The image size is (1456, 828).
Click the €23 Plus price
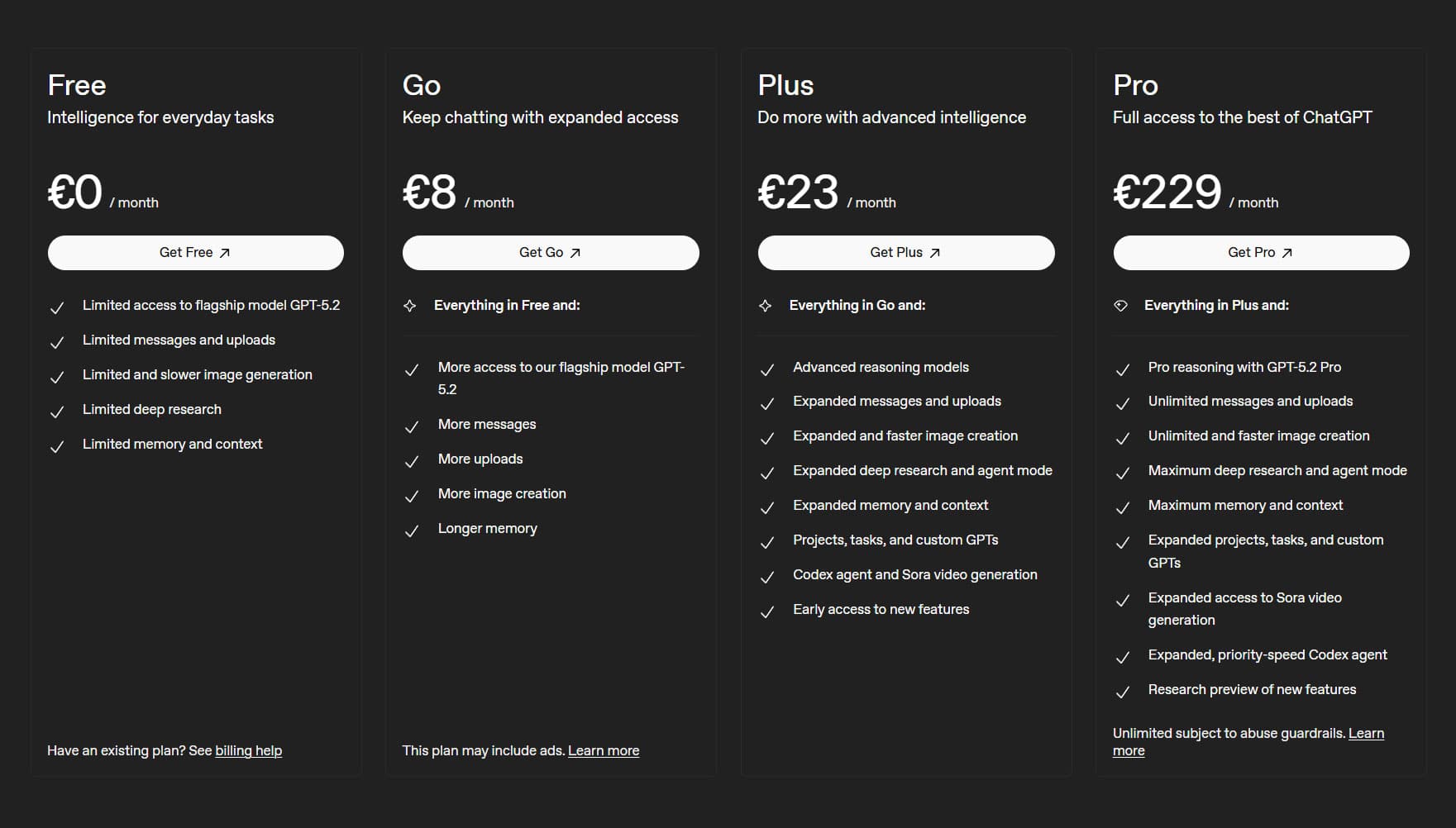coord(798,192)
